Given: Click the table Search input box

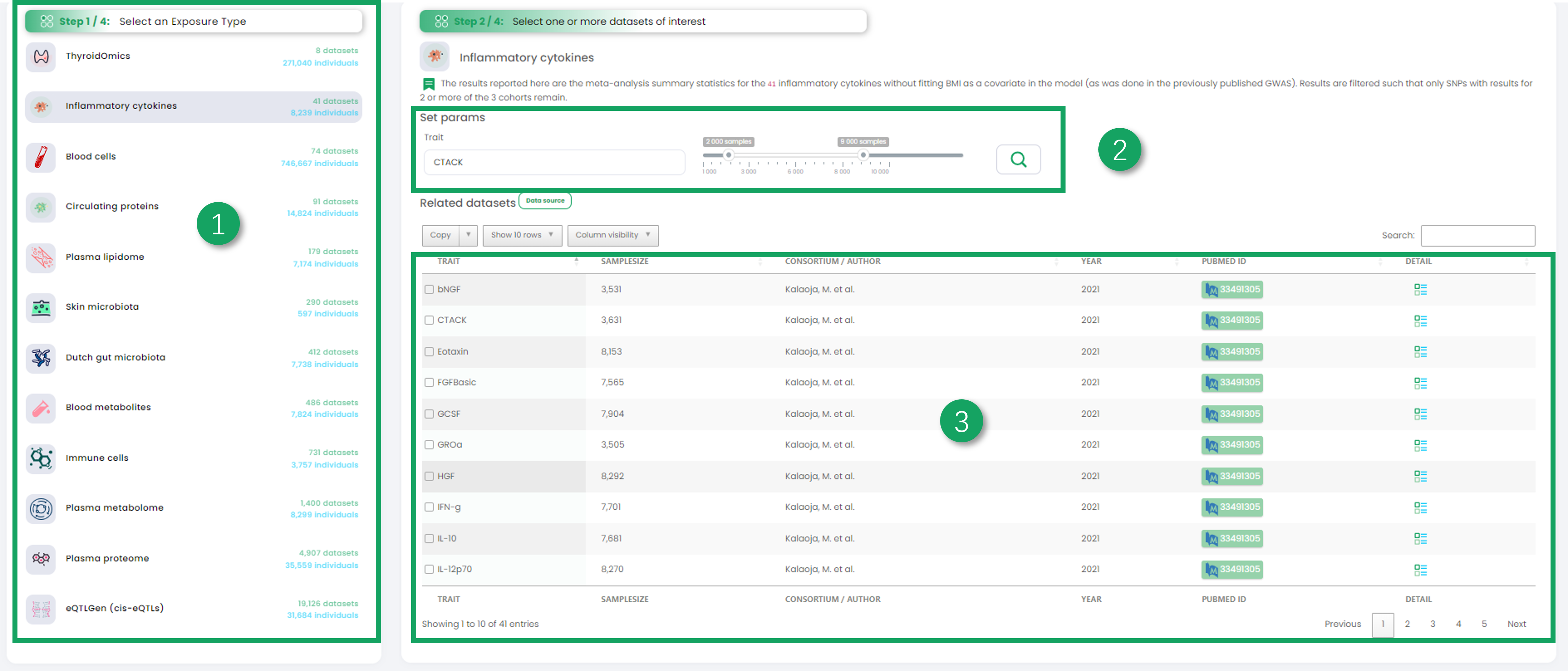Looking at the screenshot, I should [x=1477, y=235].
